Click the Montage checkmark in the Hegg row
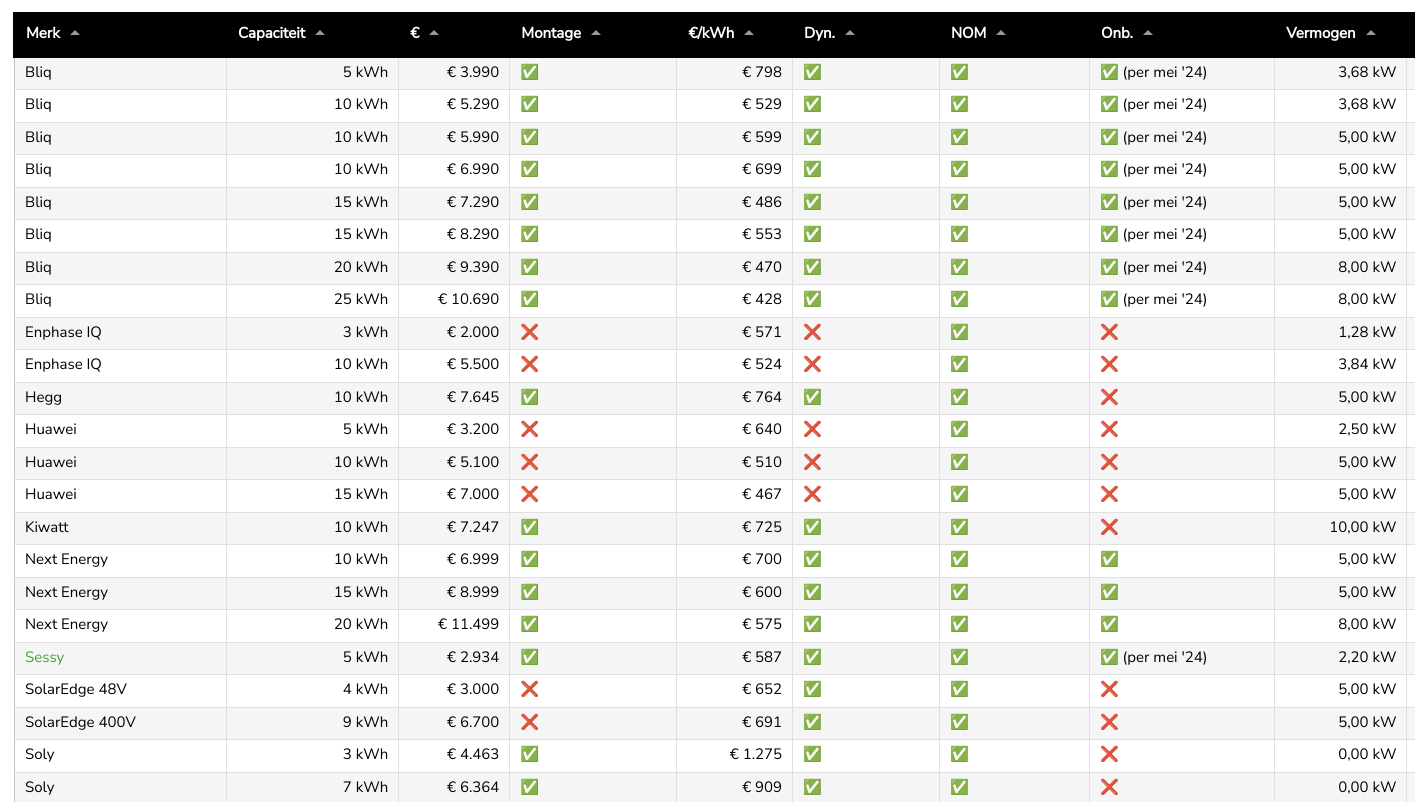1415x802 pixels. 530,397
